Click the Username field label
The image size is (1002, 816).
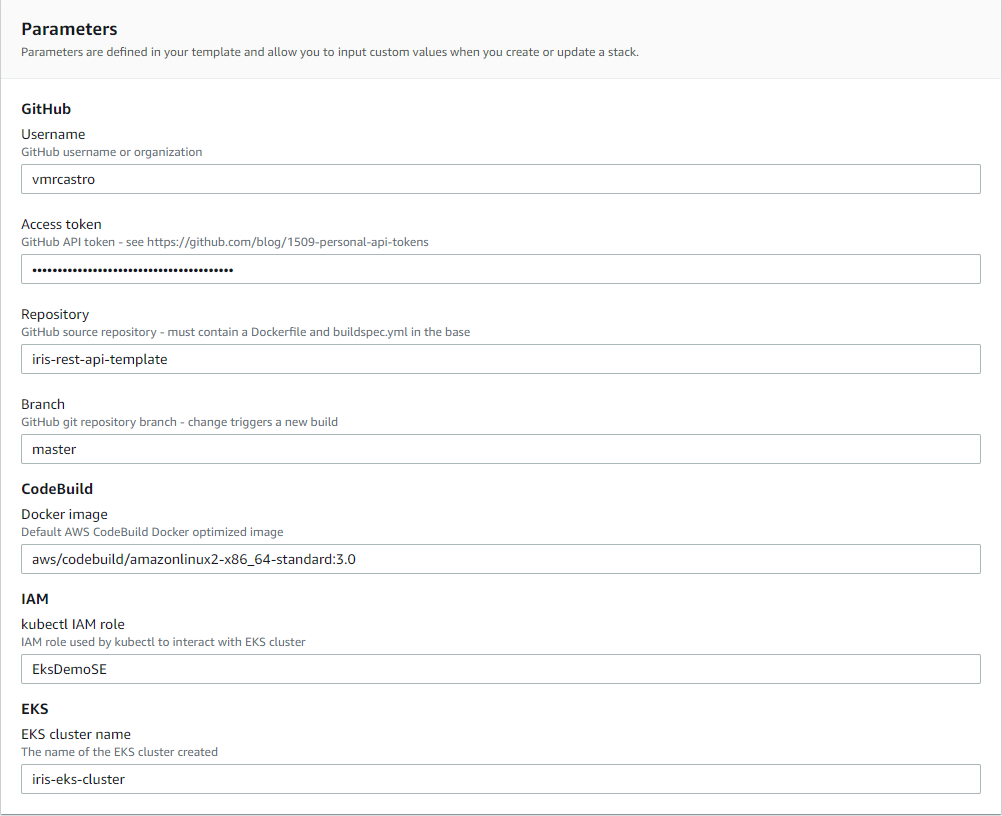(x=53, y=134)
